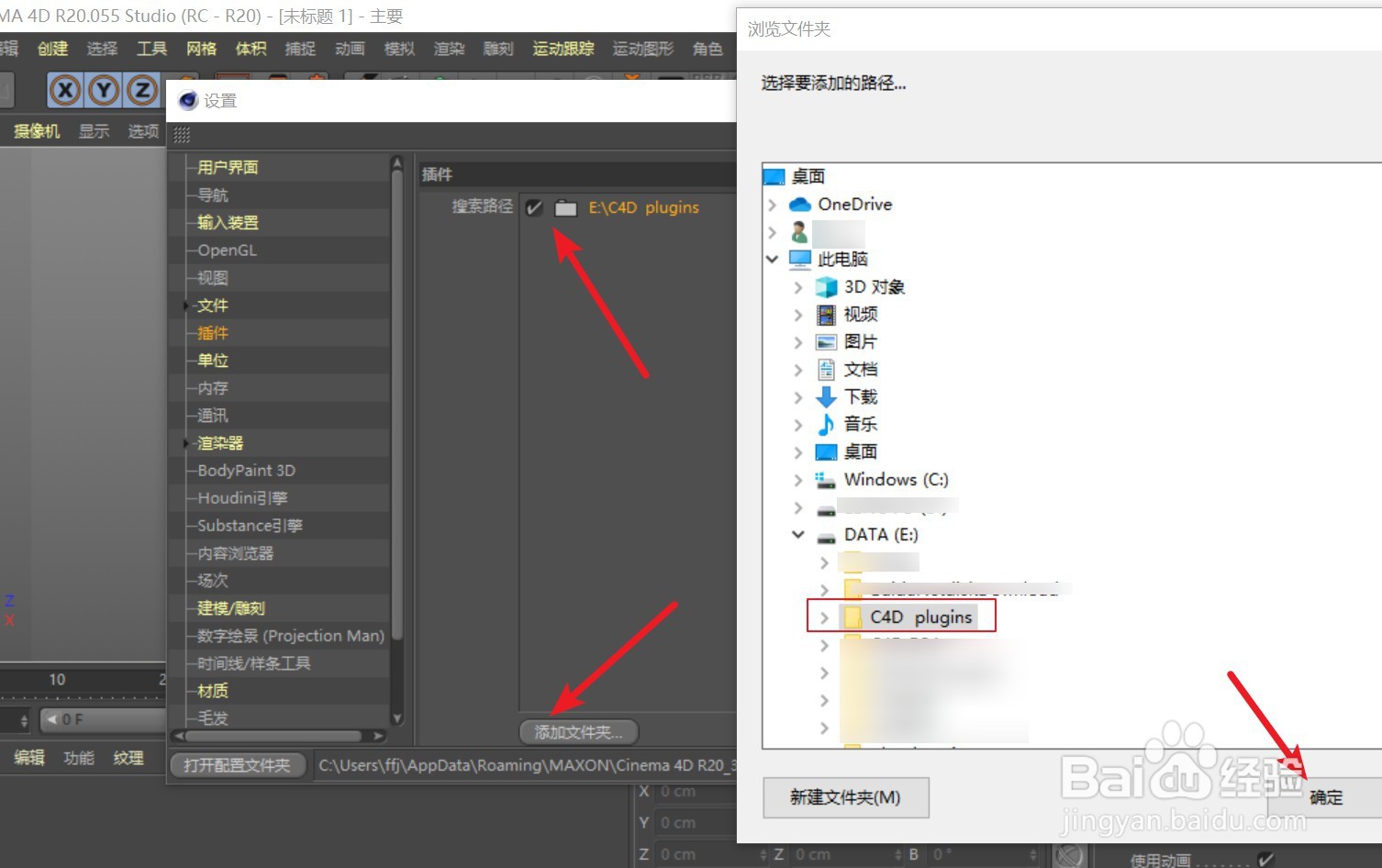
Task: Select the Windows (C:) drive icon
Action: [x=826, y=480]
